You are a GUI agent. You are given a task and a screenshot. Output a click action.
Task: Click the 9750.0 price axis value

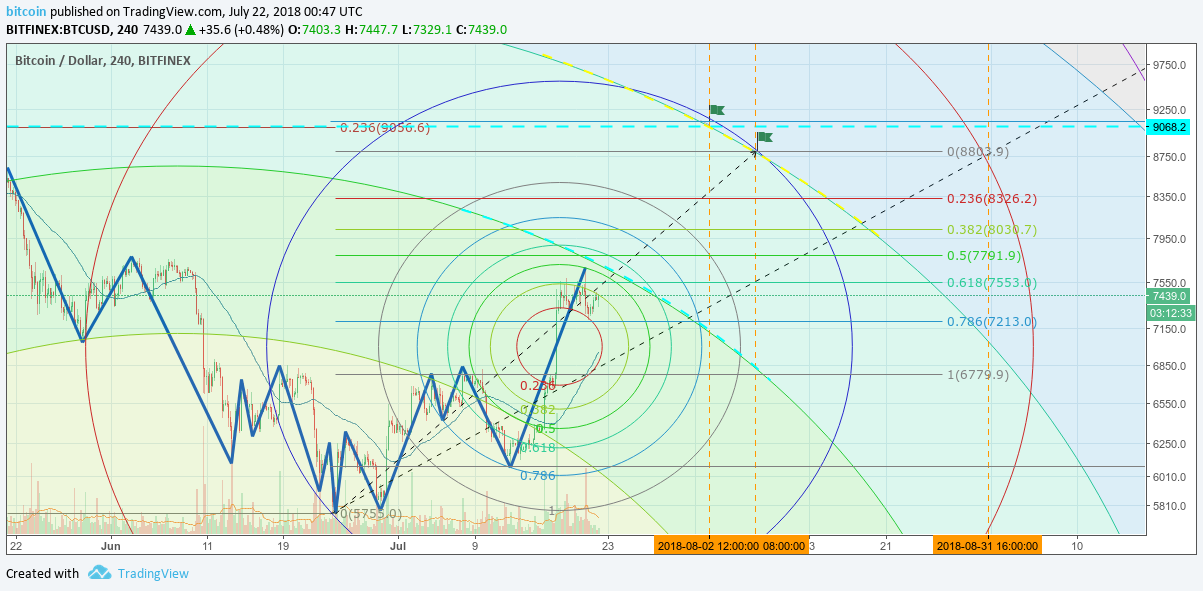[x=1169, y=66]
